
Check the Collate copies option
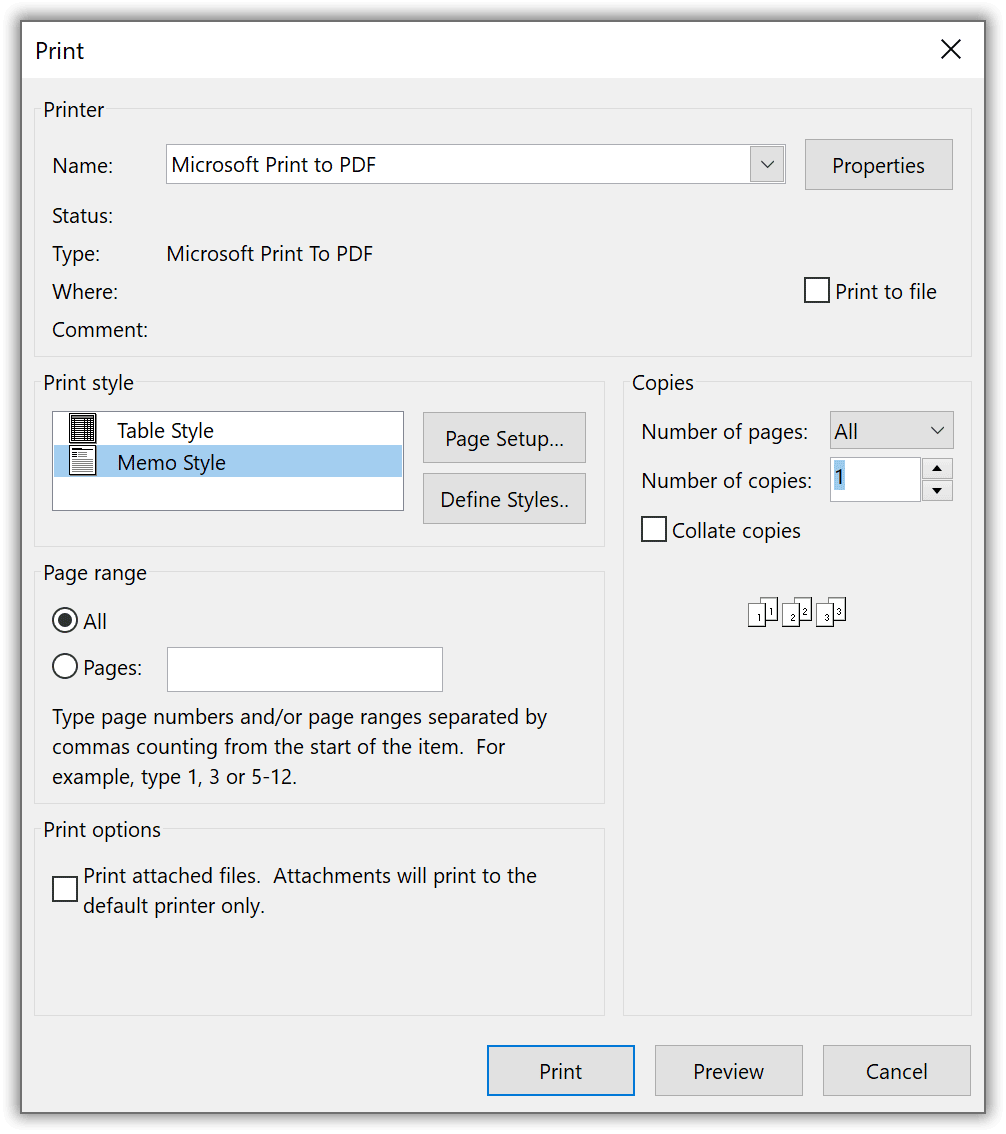(x=653, y=529)
